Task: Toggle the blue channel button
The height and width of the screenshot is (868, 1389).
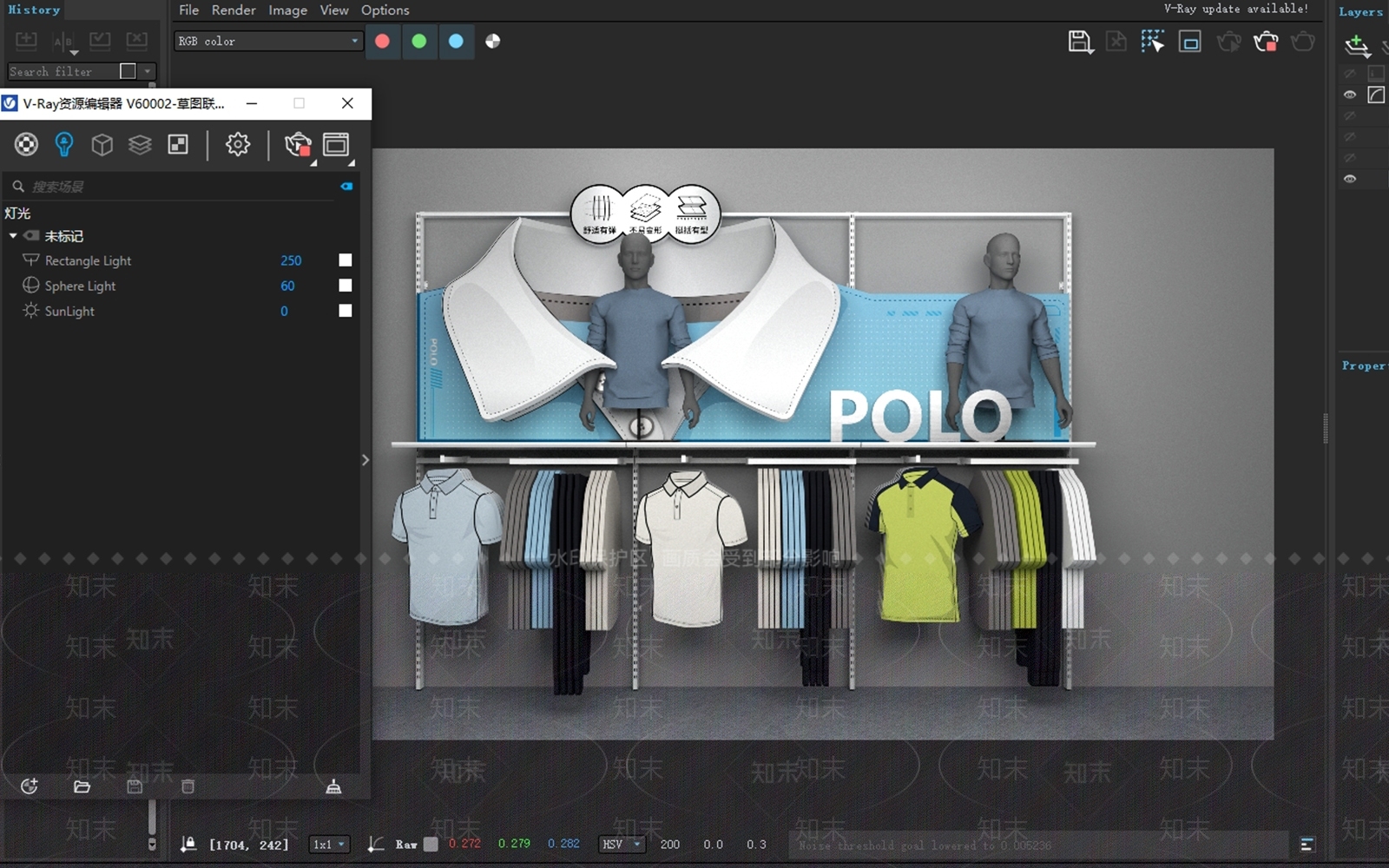Action: pyautogui.click(x=456, y=41)
